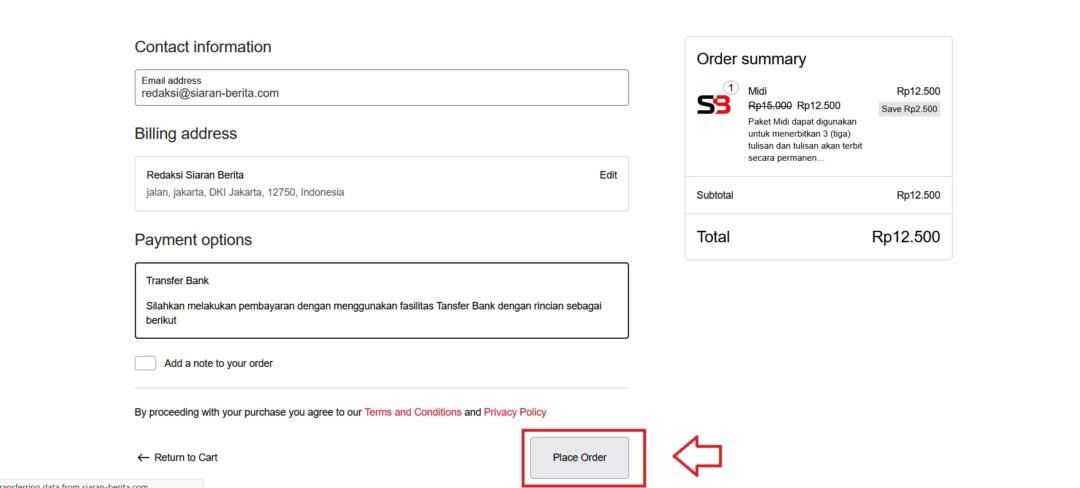
Task: Click the Return to Cart text link
Action: click(x=185, y=458)
